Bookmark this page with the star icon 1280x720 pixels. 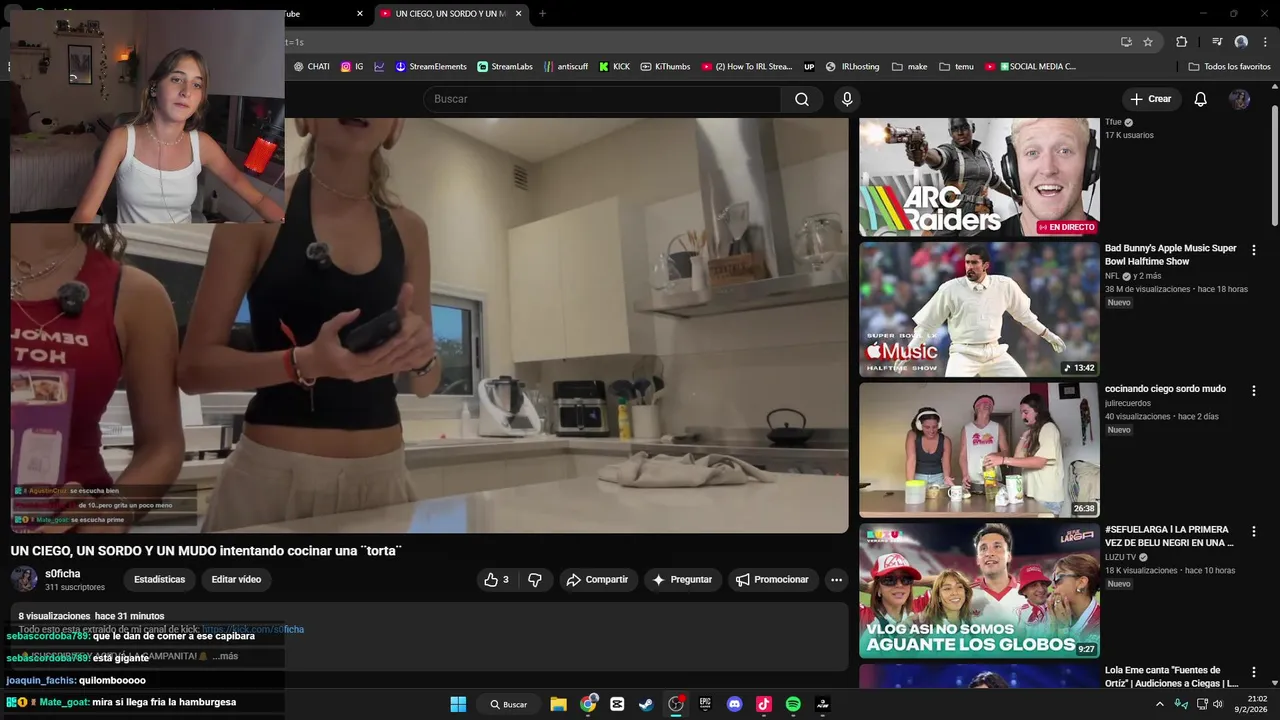[1148, 42]
